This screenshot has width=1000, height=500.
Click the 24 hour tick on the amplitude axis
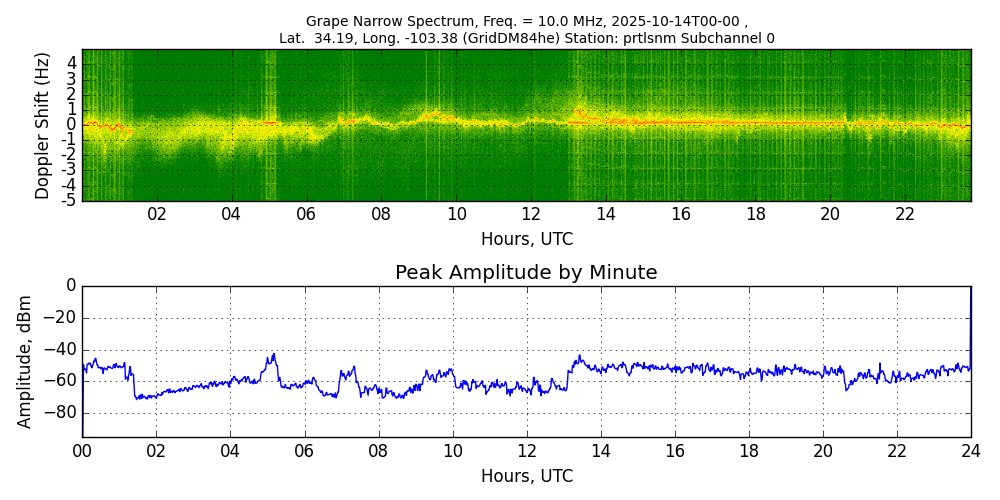(x=970, y=451)
